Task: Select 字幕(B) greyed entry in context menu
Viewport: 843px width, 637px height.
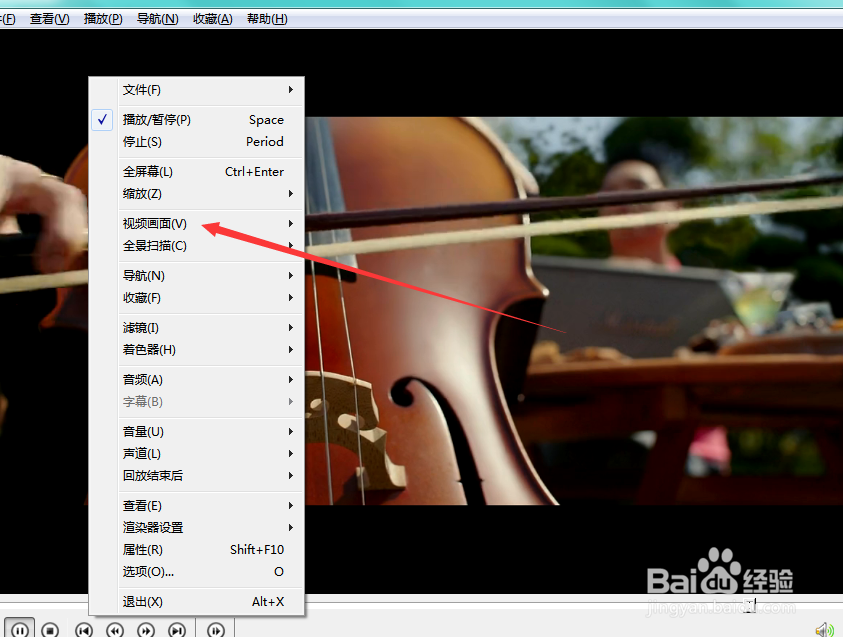Action: [x=197, y=402]
